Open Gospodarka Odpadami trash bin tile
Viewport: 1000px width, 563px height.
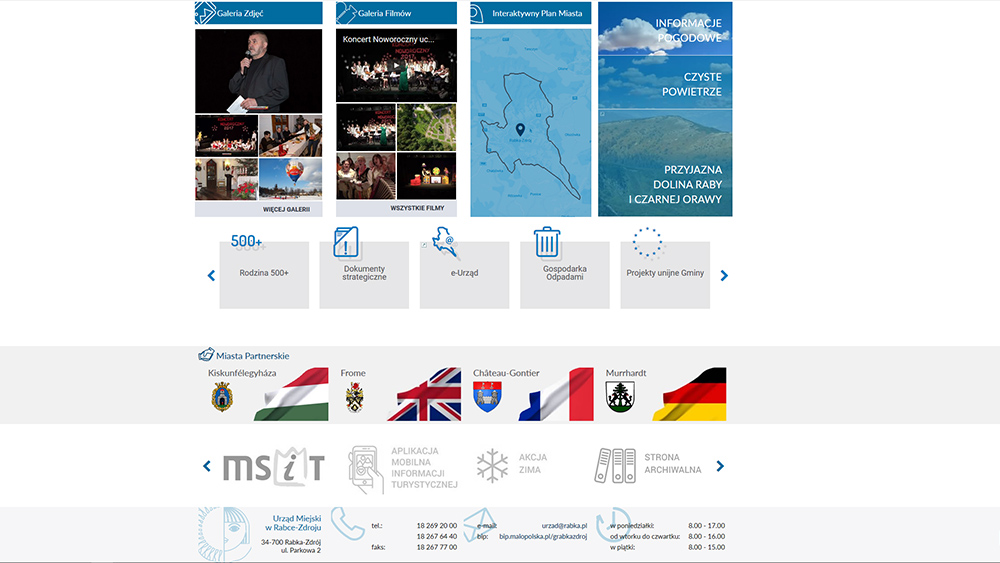point(564,273)
